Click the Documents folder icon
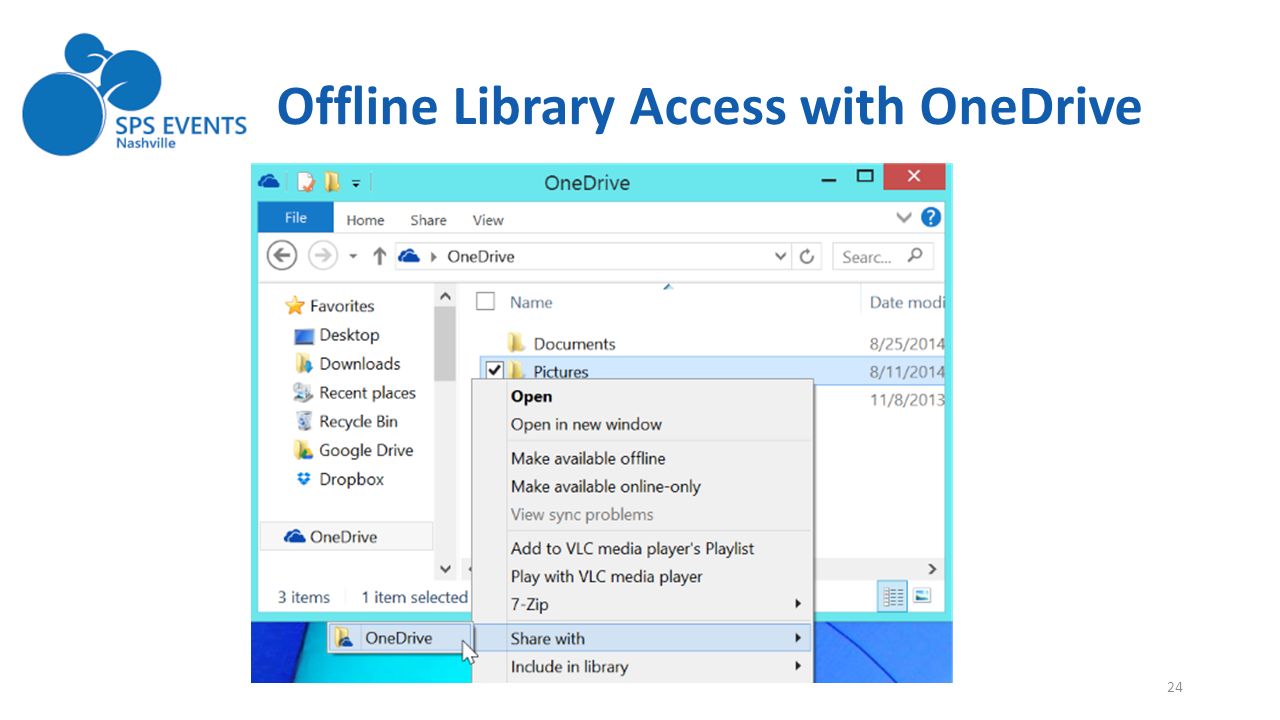The image size is (1280, 720). click(516, 342)
